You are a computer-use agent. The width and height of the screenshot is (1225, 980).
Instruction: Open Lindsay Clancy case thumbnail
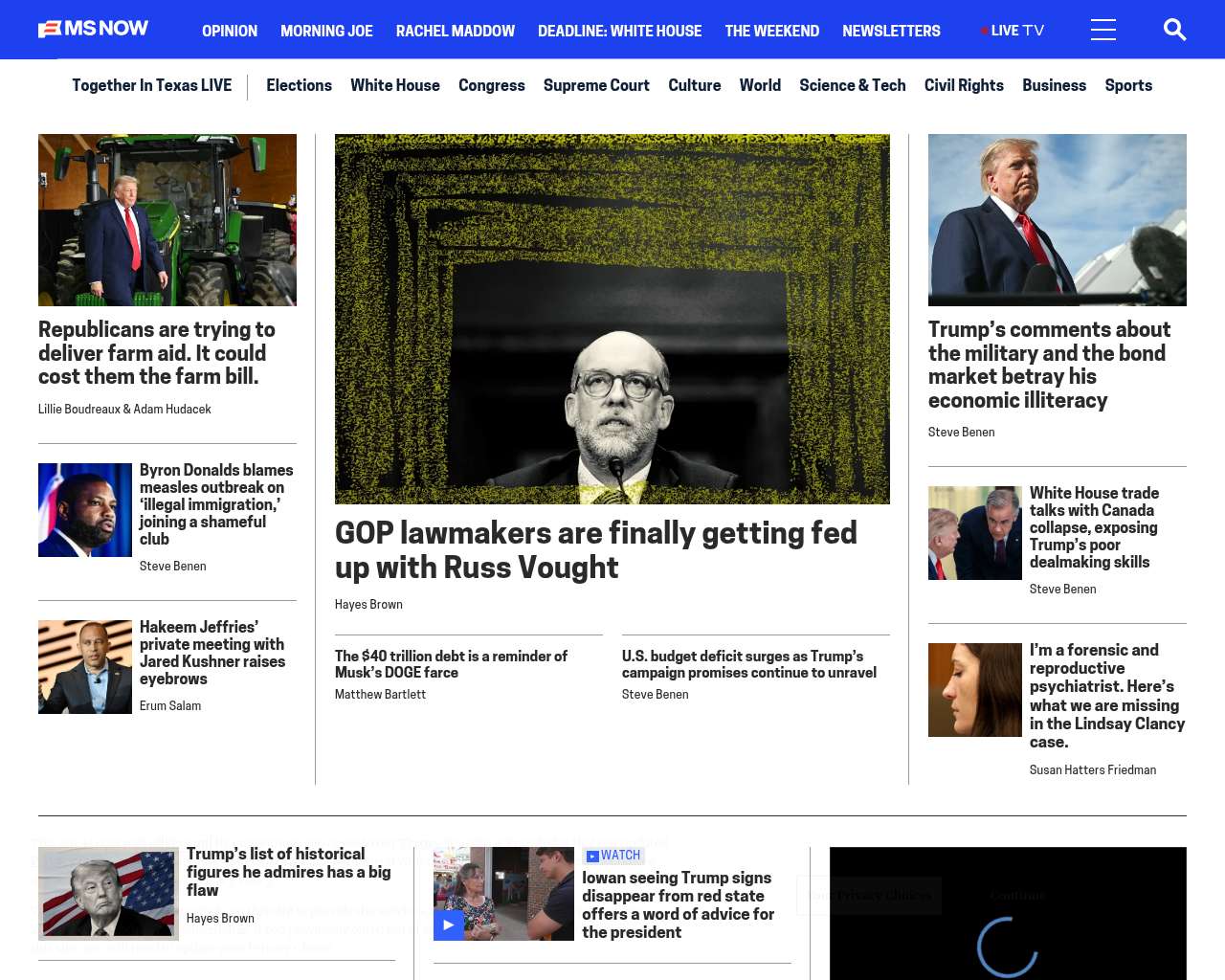[x=975, y=690]
